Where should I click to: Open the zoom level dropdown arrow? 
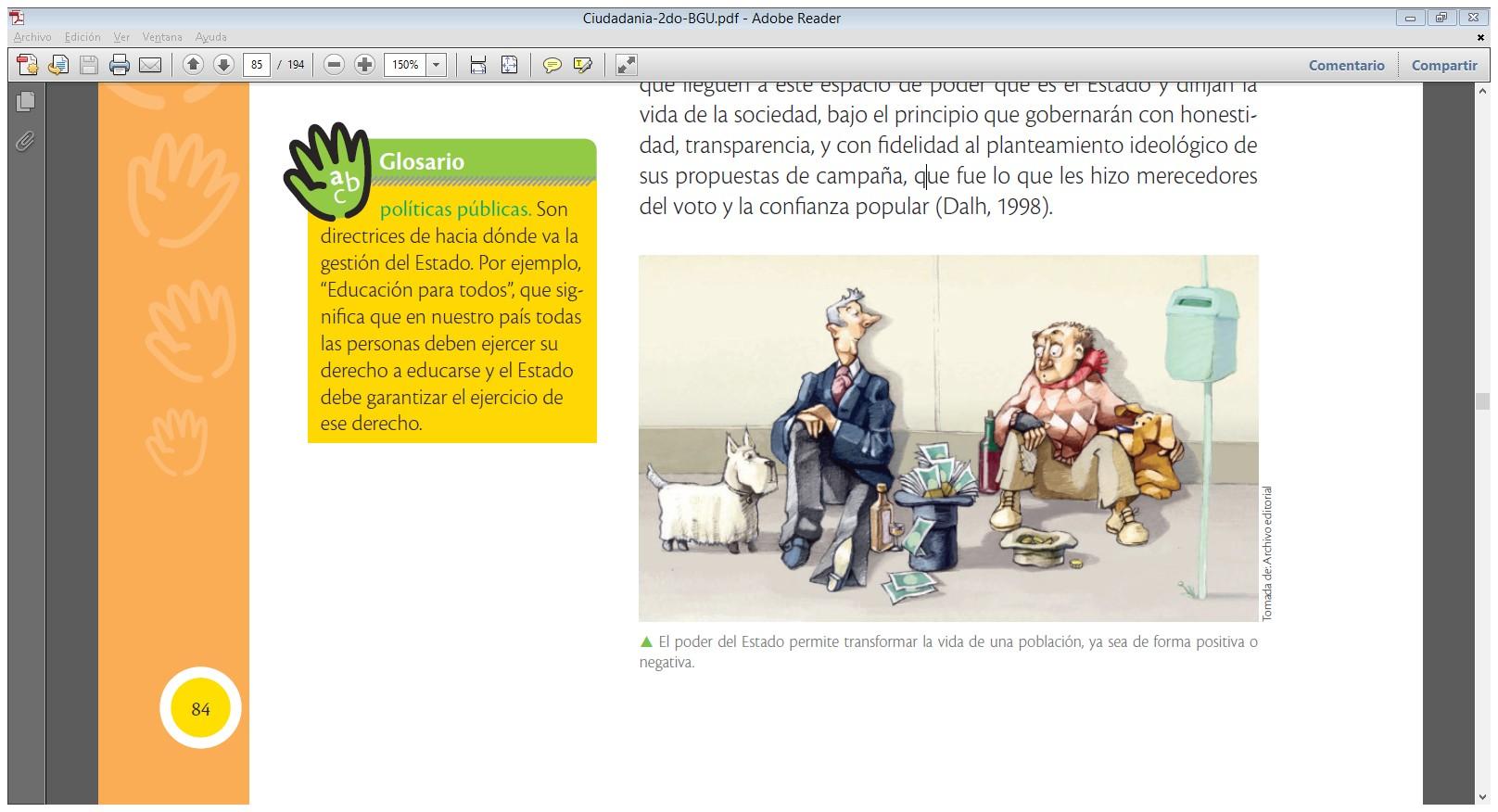coord(437,65)
